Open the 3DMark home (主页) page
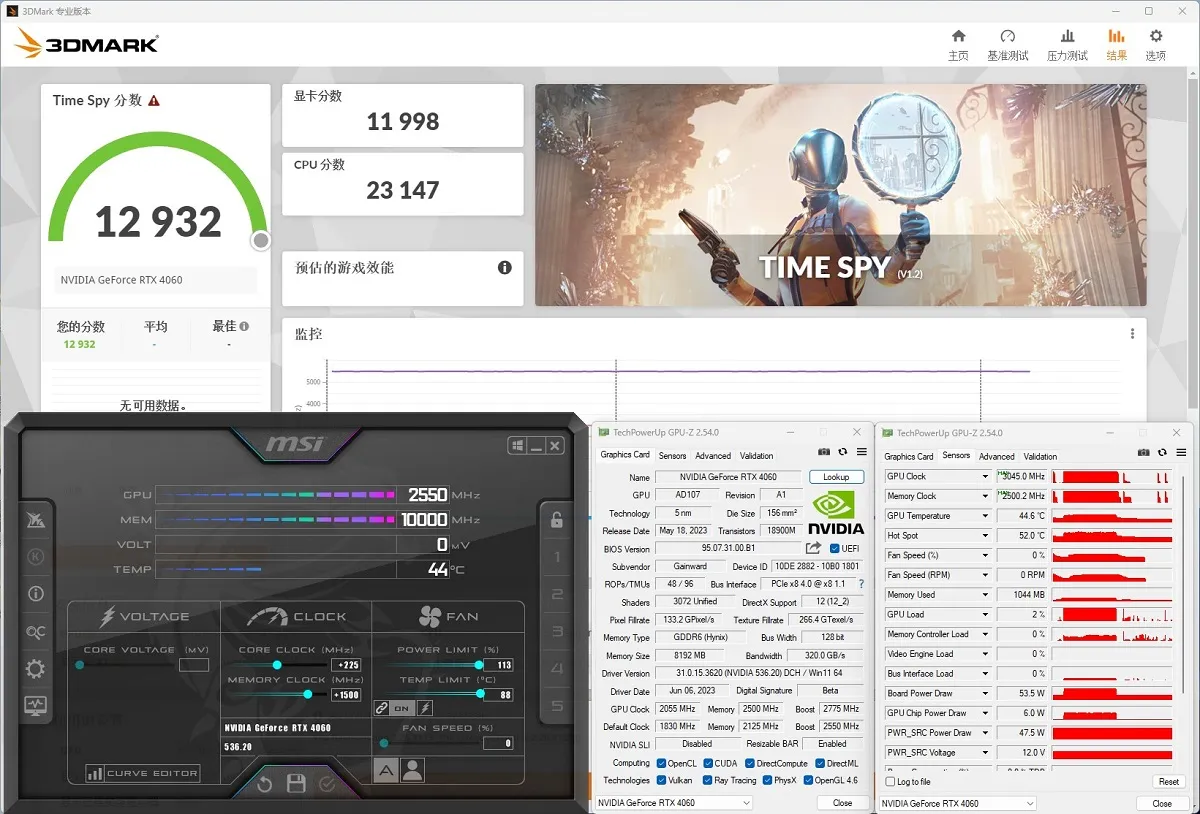This screenshot has width=1200, height=814. pos(958,45)
